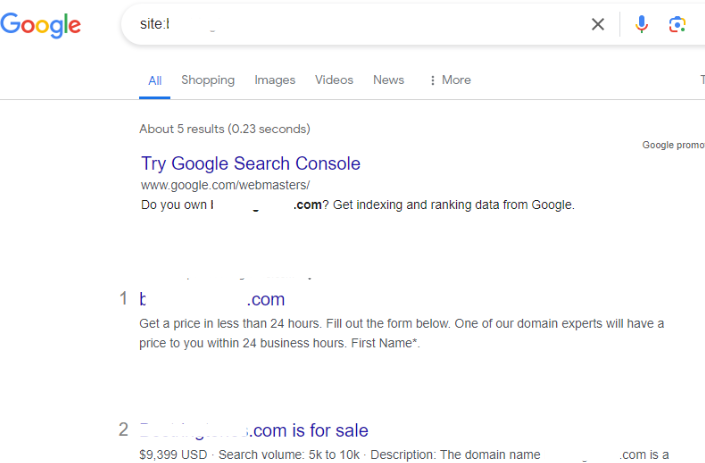Open the Try Google Search Console link

click(x=250, y=163)
